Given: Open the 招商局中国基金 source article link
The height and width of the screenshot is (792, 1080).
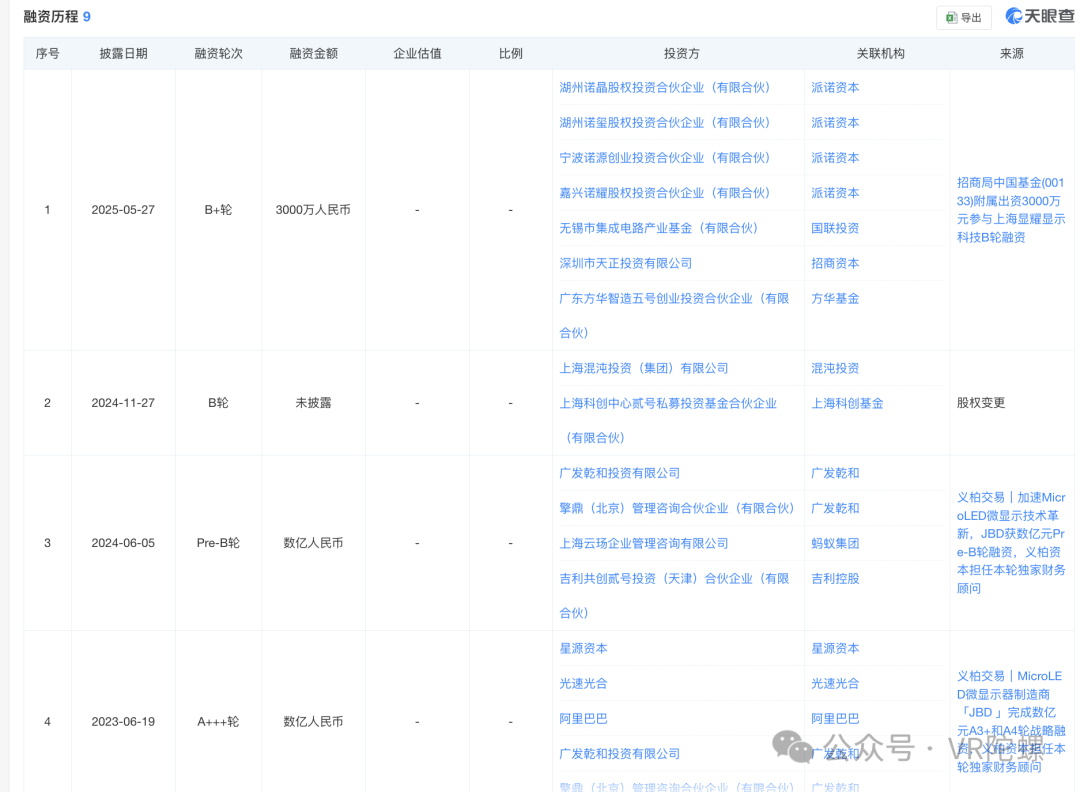Looking at the screenshot, I should 1011,210.
